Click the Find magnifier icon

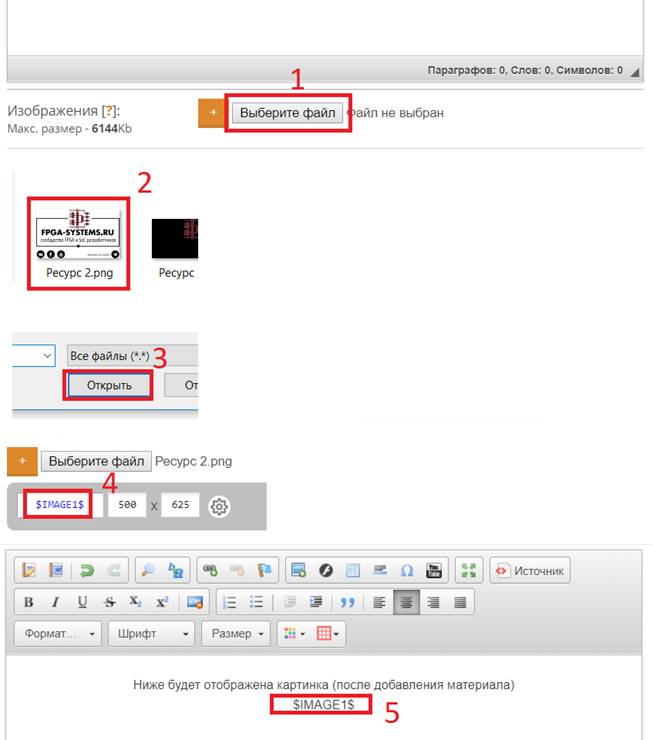click(149, 571)
